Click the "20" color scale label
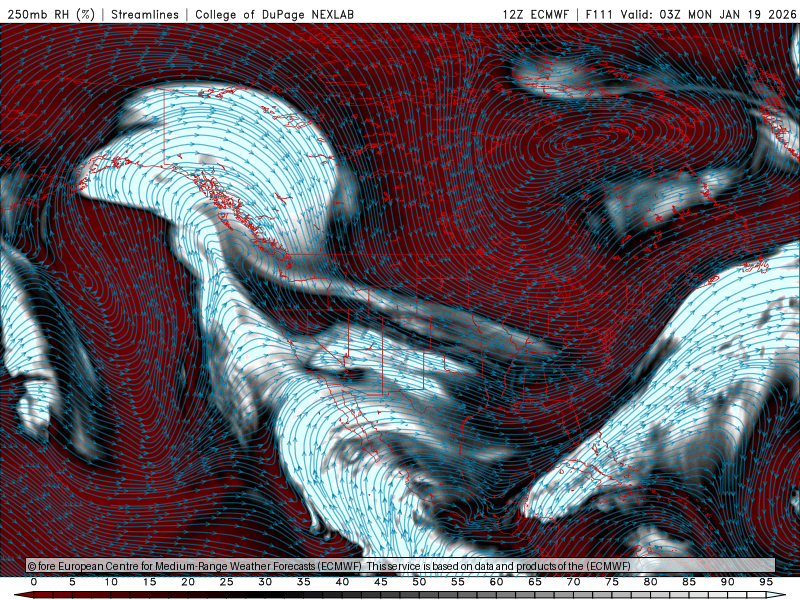Image resolution: width=800 pixels, height=600 pixels. (x=188, y=582)
